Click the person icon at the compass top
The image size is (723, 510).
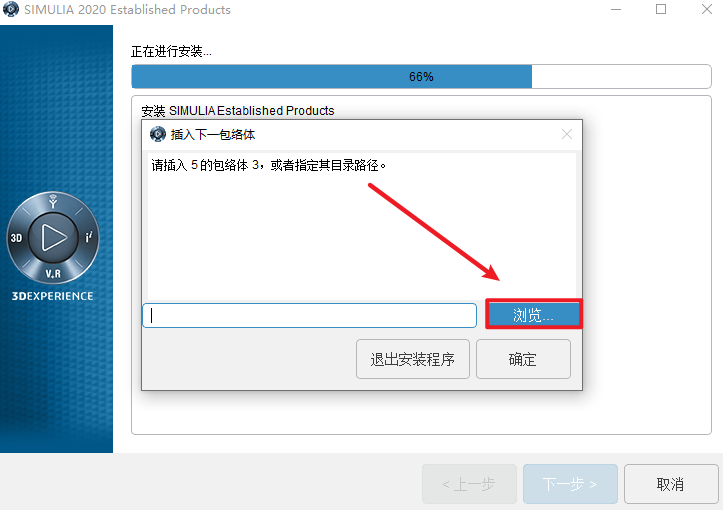click(53, 201)
